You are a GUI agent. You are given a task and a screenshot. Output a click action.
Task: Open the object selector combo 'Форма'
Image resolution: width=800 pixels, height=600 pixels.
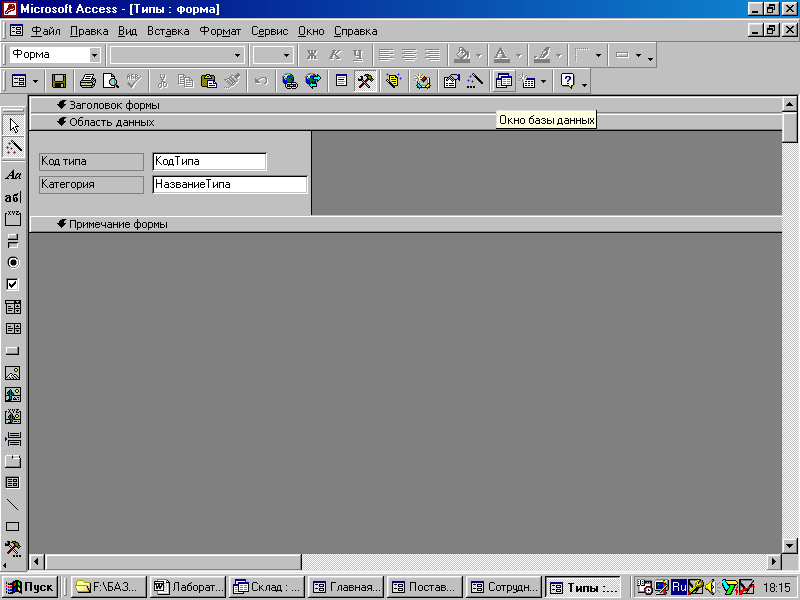point(94,55)
